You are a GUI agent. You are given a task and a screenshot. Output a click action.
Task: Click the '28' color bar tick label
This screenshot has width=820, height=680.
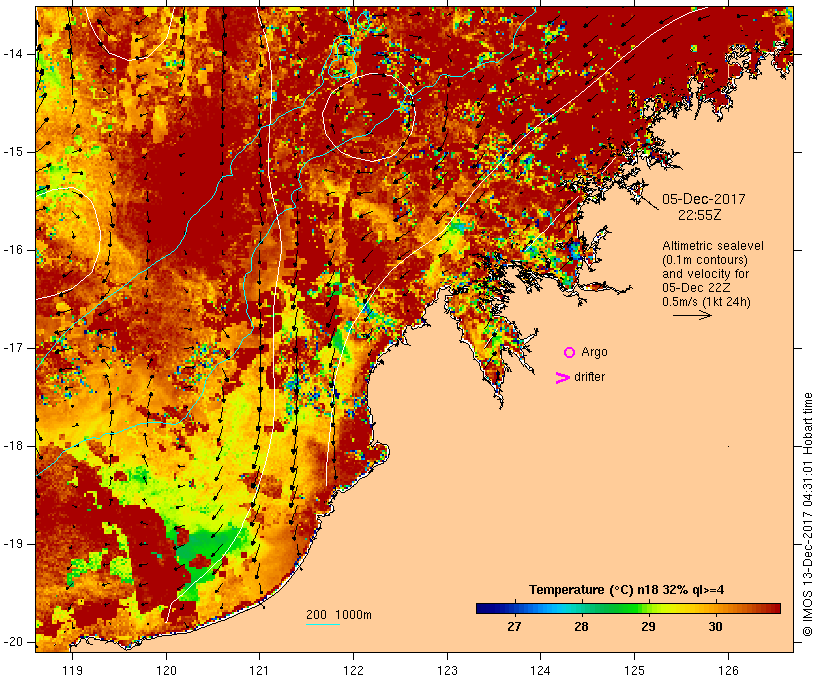coord(581,627)
